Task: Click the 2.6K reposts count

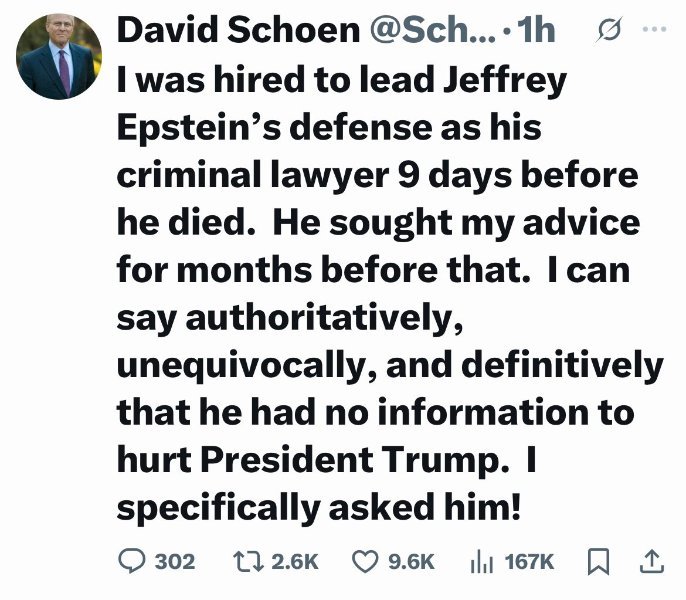Action: click(294, 562)
